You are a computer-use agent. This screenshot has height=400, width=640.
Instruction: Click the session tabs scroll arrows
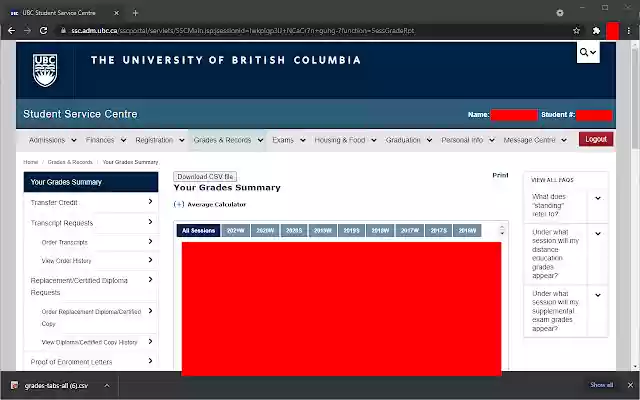(x=502, y=230)
